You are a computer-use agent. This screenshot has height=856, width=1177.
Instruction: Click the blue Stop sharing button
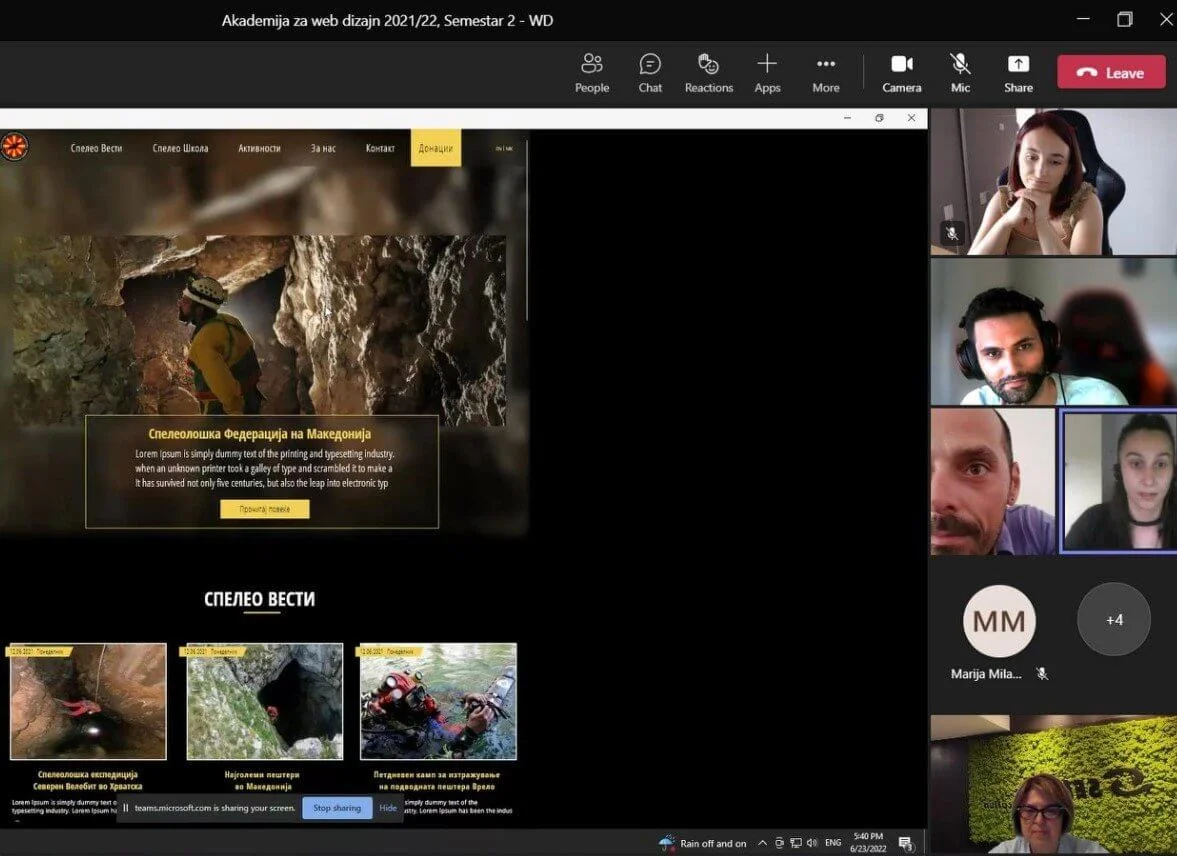(336, 808)
